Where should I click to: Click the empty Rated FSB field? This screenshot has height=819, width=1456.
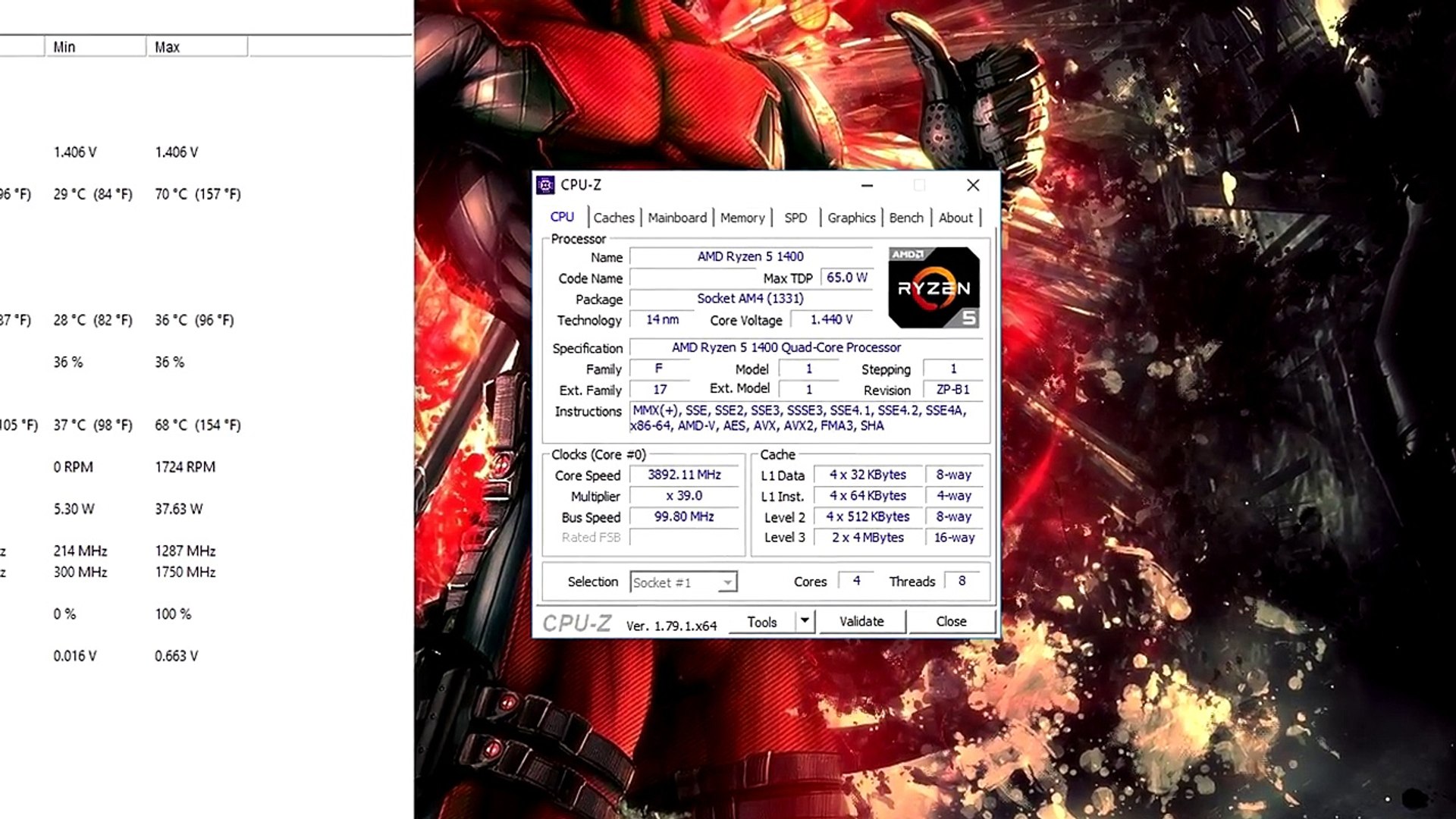pyautogui.click(x=684, y=537)
